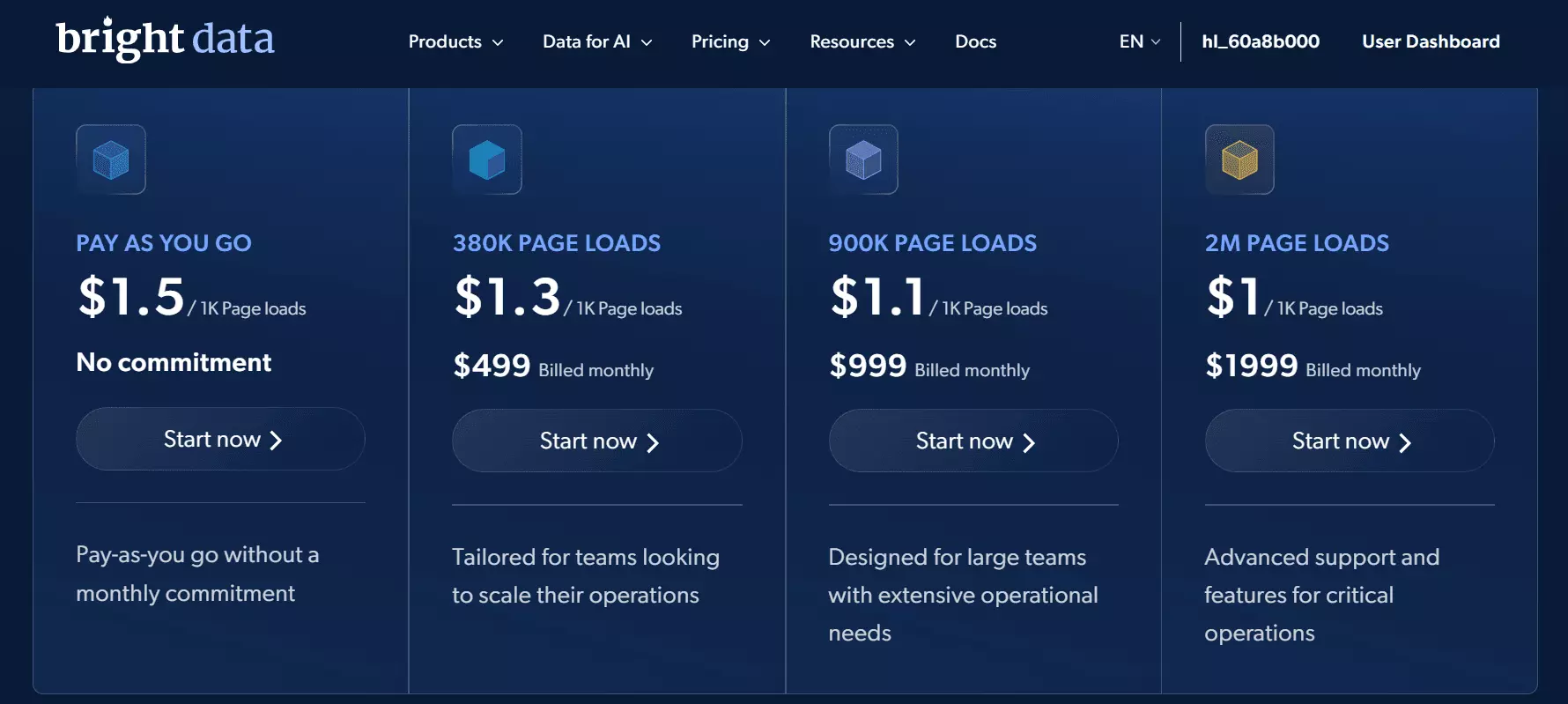1568x704 pixels.
Task: Expand the Resources menu
Action: click(x=862, y=41)
